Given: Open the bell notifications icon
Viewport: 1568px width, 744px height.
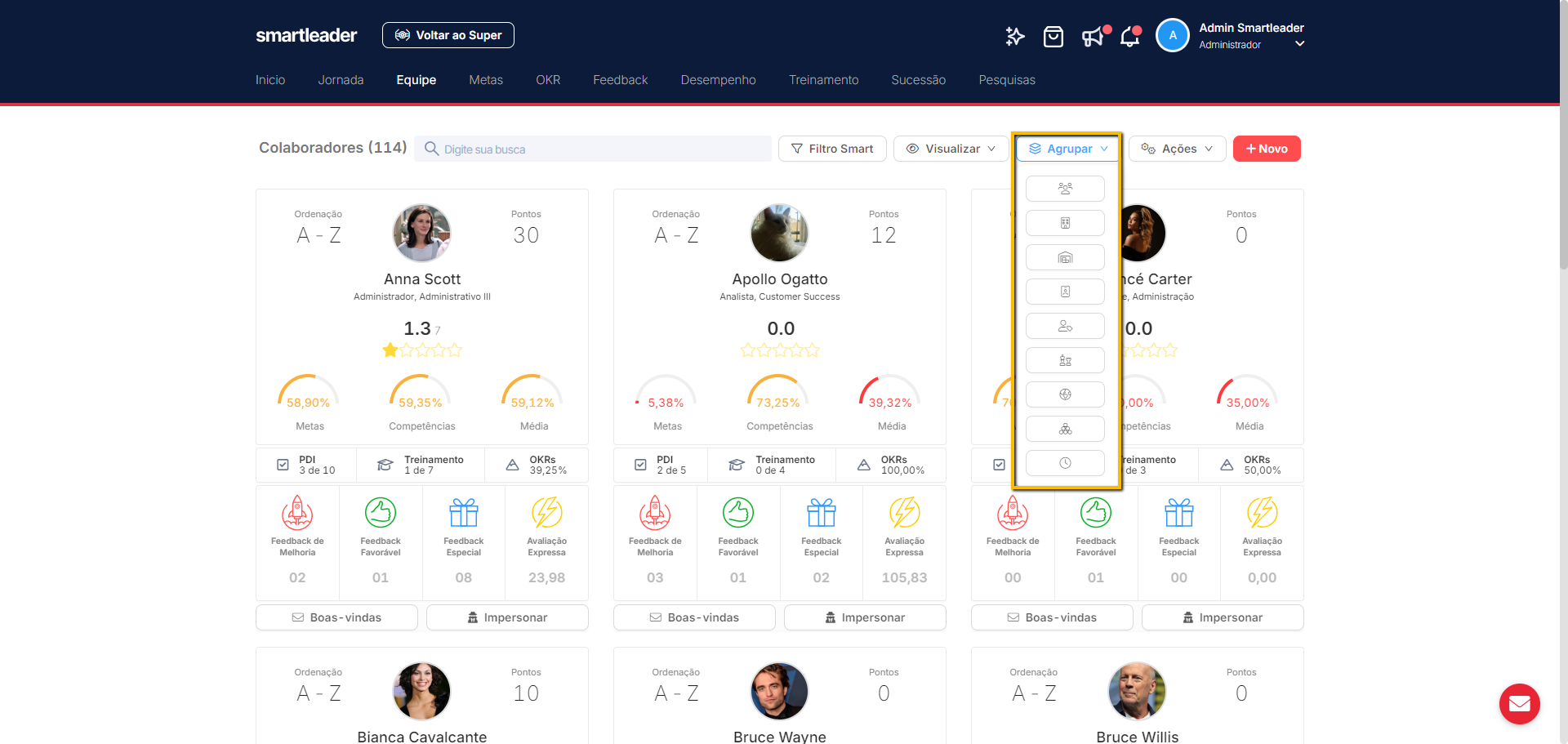Looking at the screenshot, I should (x=1130, y=37).
